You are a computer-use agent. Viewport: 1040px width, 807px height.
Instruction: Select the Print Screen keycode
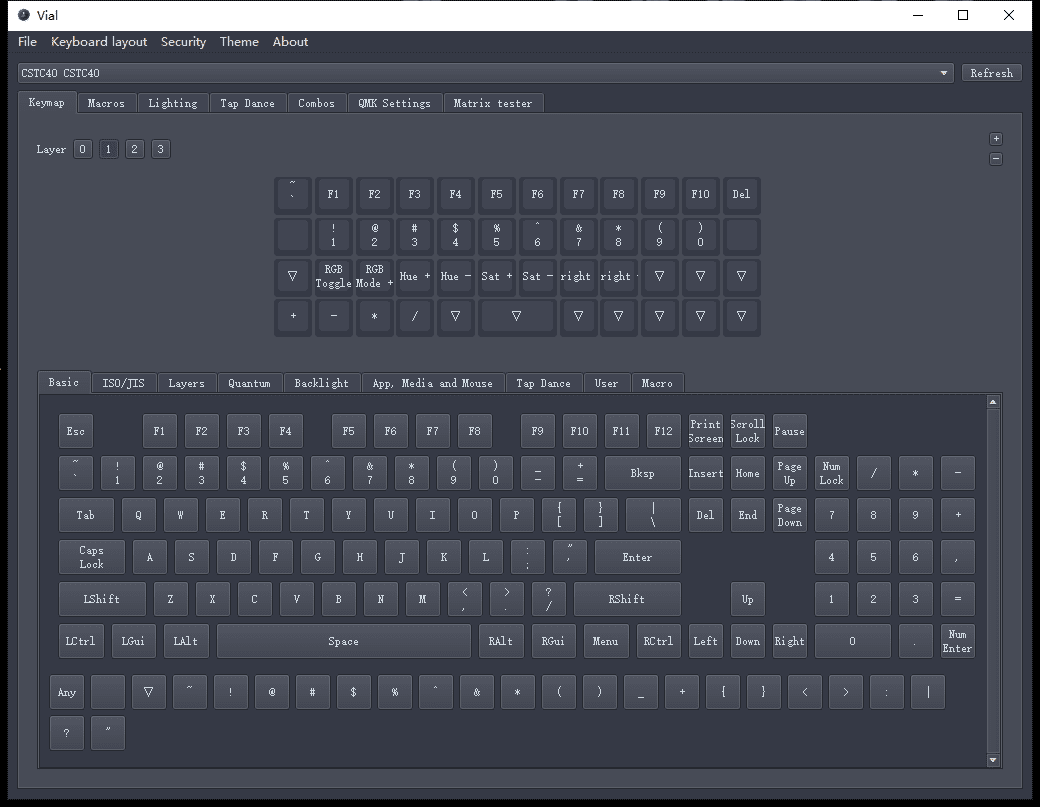(705, 430)
